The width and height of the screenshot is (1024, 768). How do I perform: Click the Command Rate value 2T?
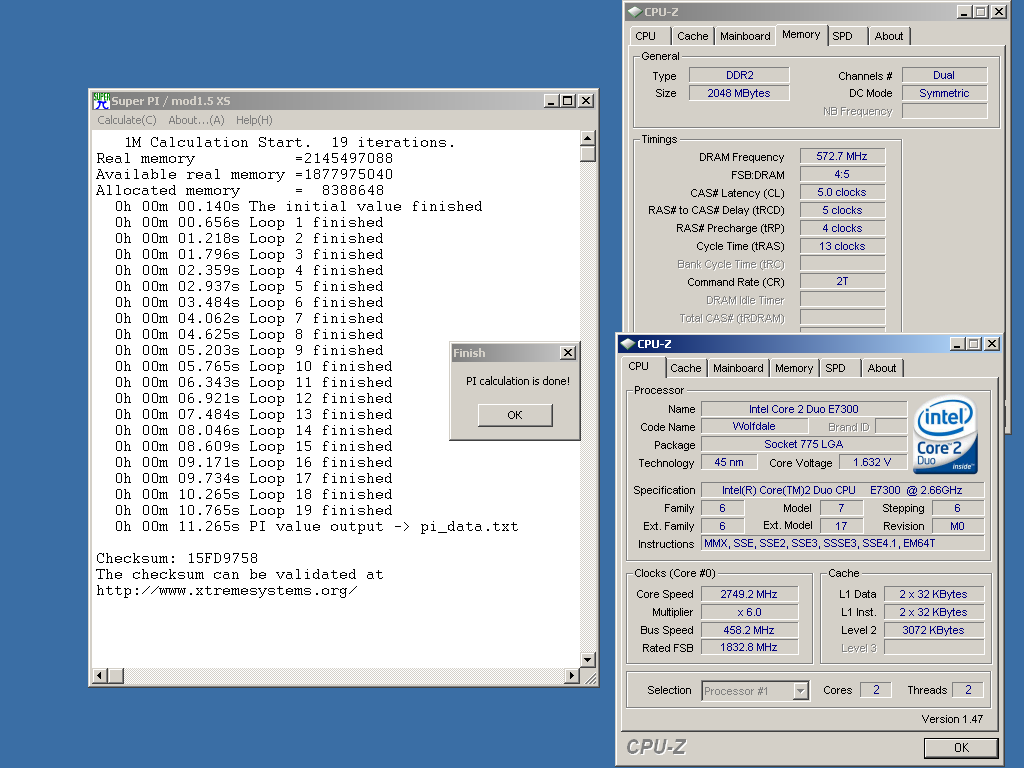point(842,281)
